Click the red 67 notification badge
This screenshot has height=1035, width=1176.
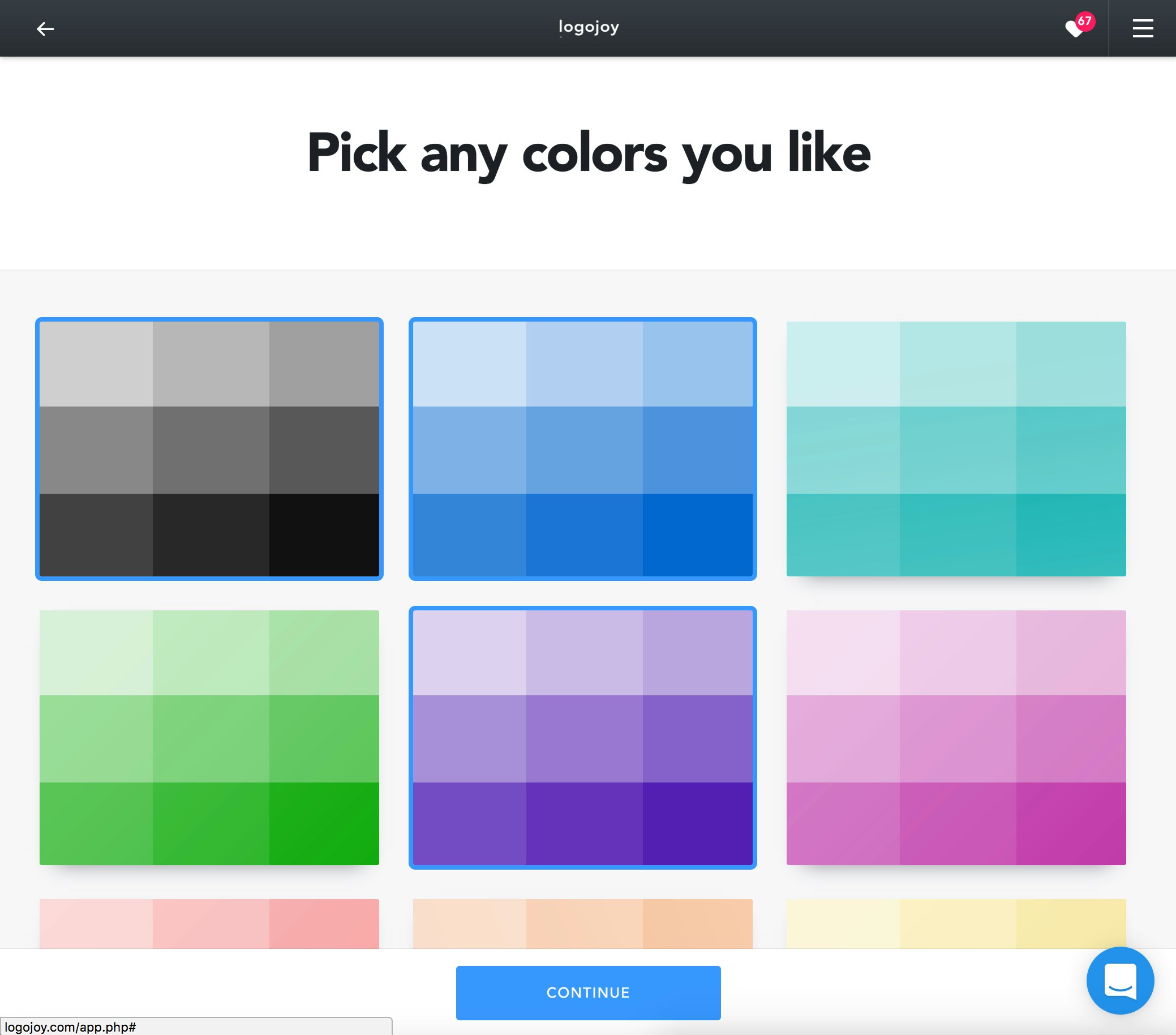pyautogui.click(x=1084, y=22)
